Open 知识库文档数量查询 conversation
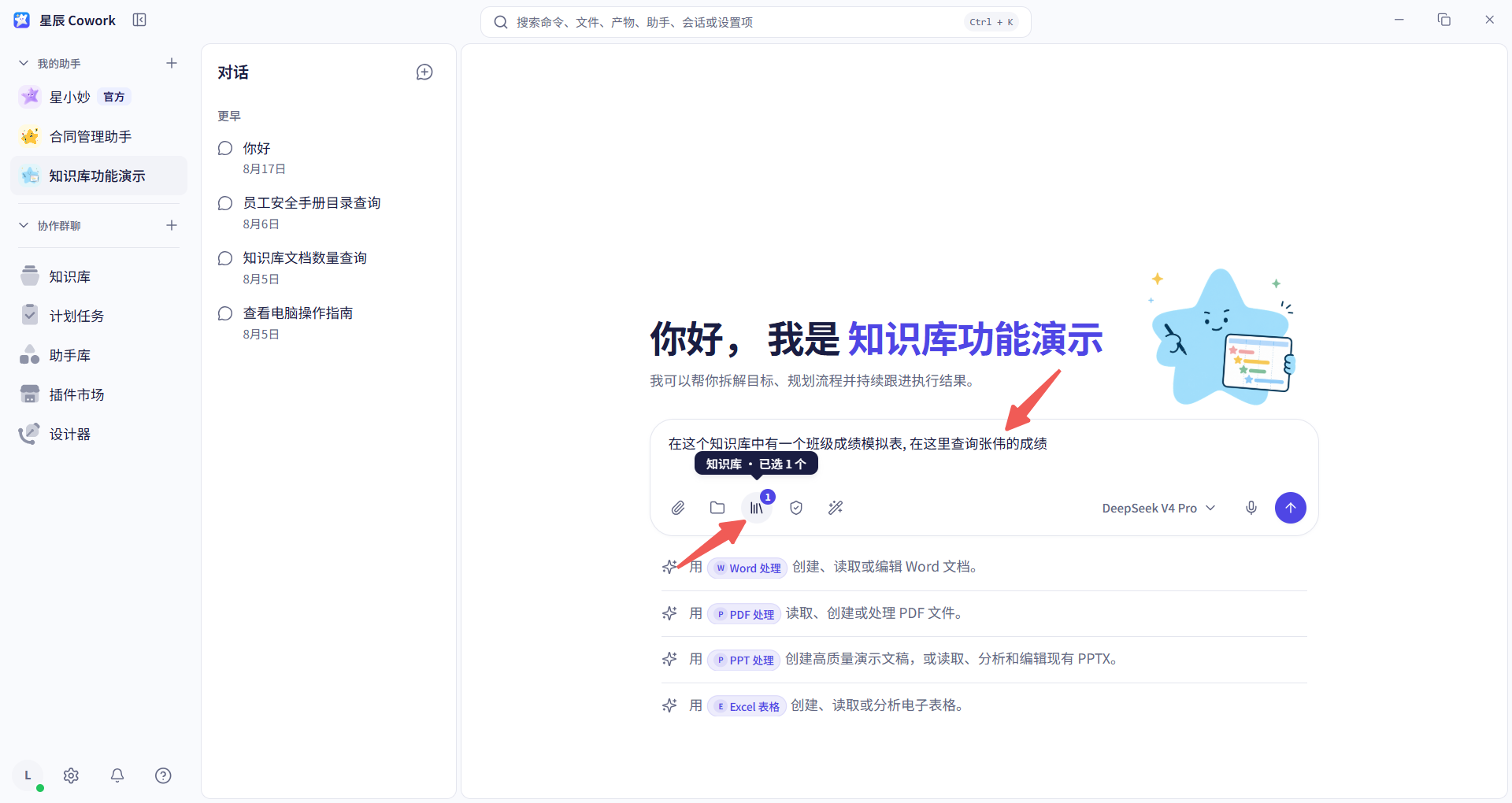The image size is (1512, 803). point(329,268)
